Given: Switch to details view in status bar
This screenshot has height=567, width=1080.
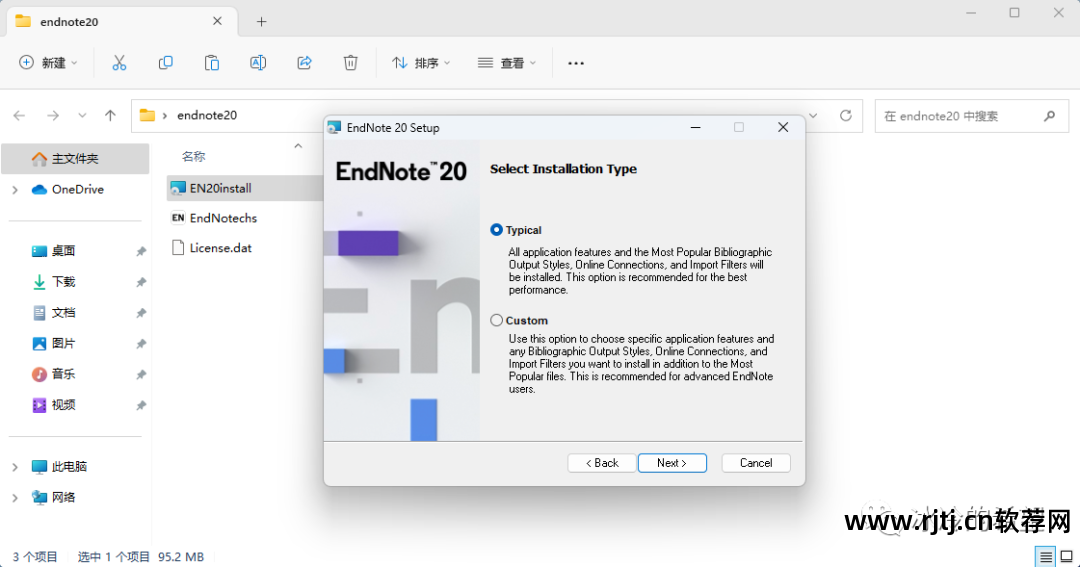Looking at the screenshot, I should point(1045,557).
